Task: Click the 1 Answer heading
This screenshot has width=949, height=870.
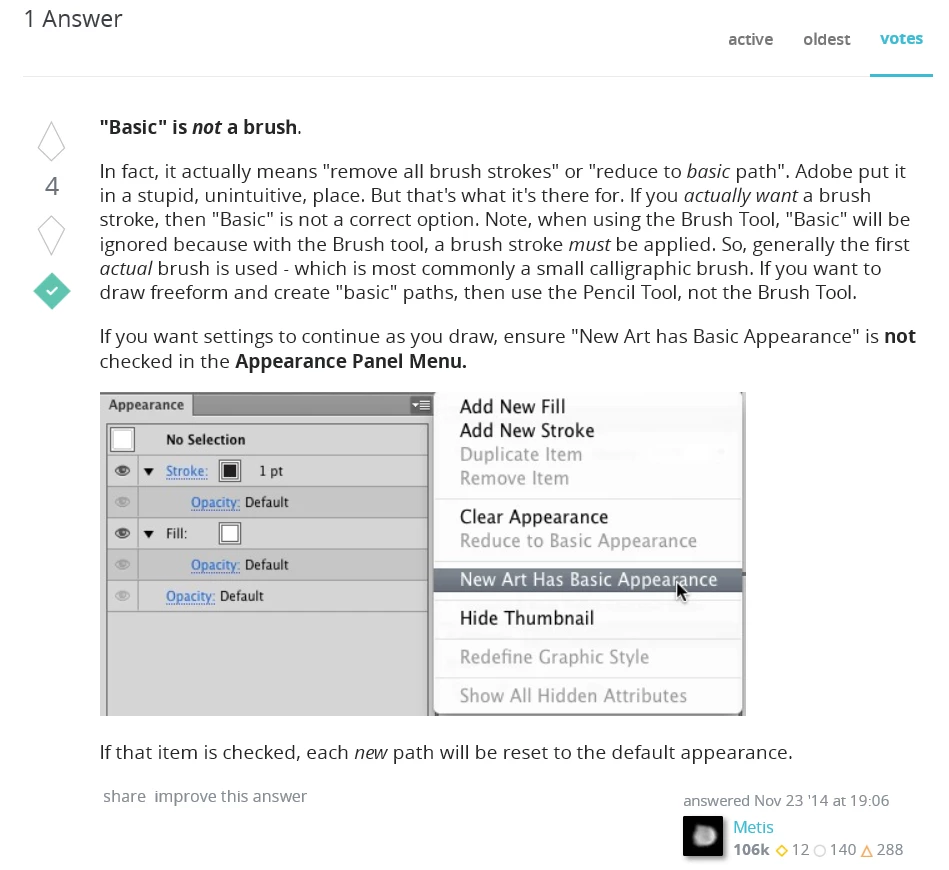Action: click(x=73, y=19)
